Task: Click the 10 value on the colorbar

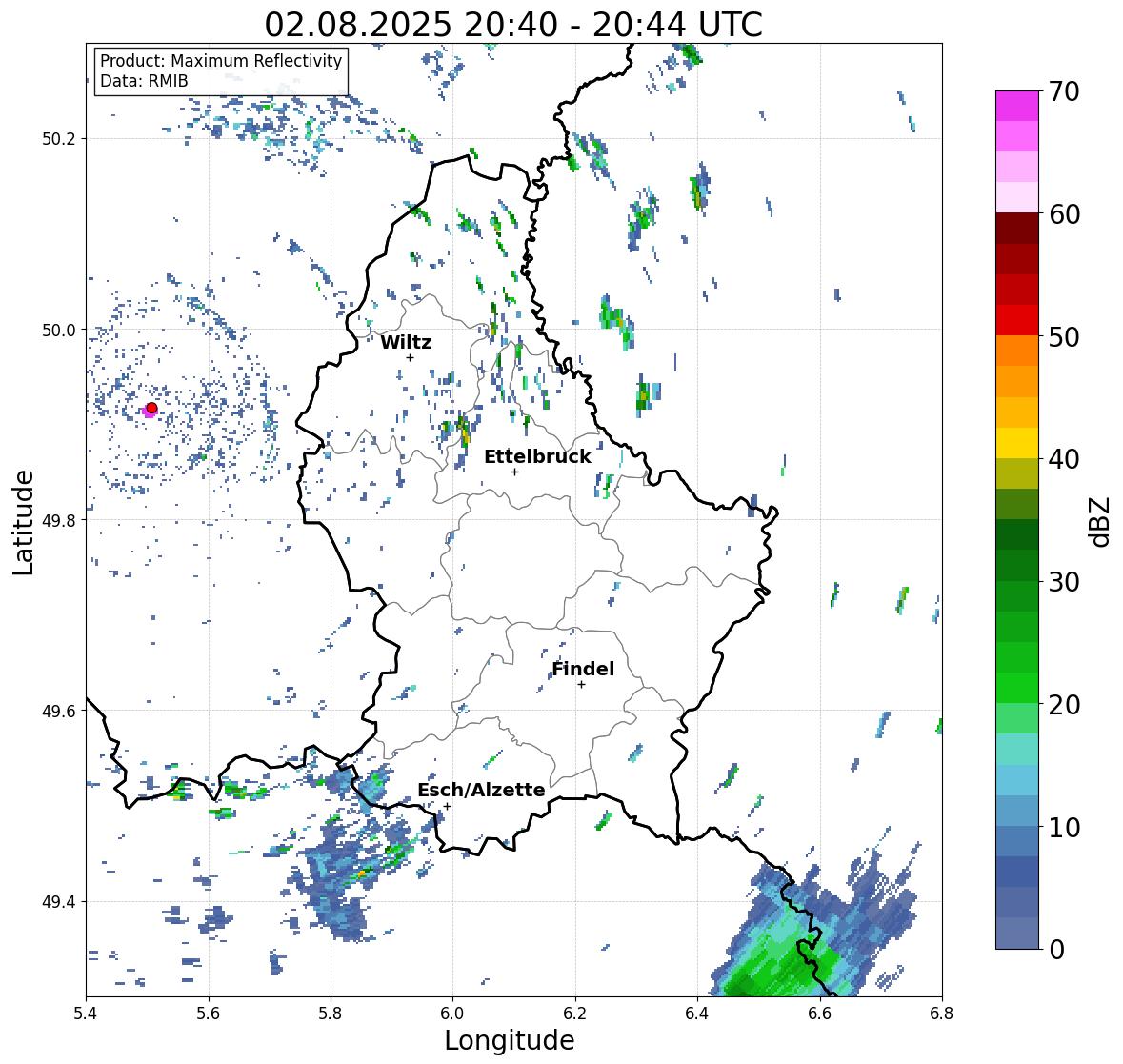Action: click(1064, 827)
